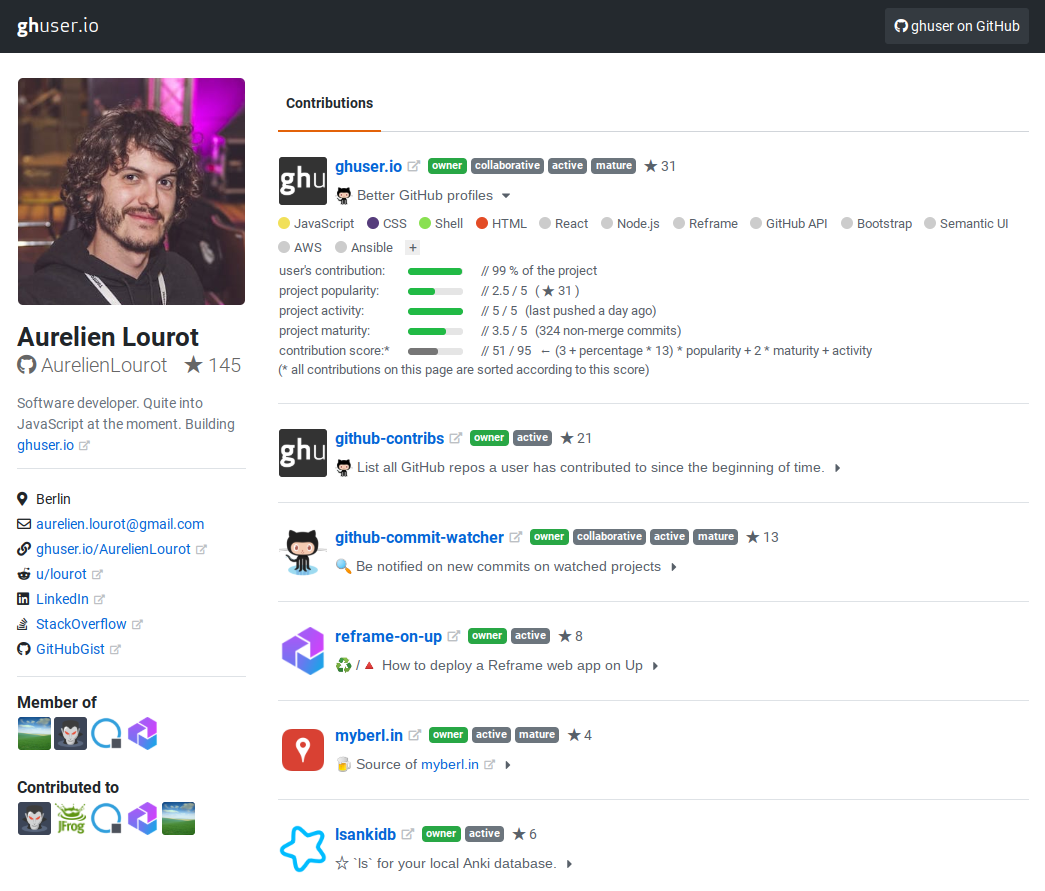Screen dimensions: 1045x891
Task: Click the owner badge on ghuser.io repo
Action: [x=447, y=166]
